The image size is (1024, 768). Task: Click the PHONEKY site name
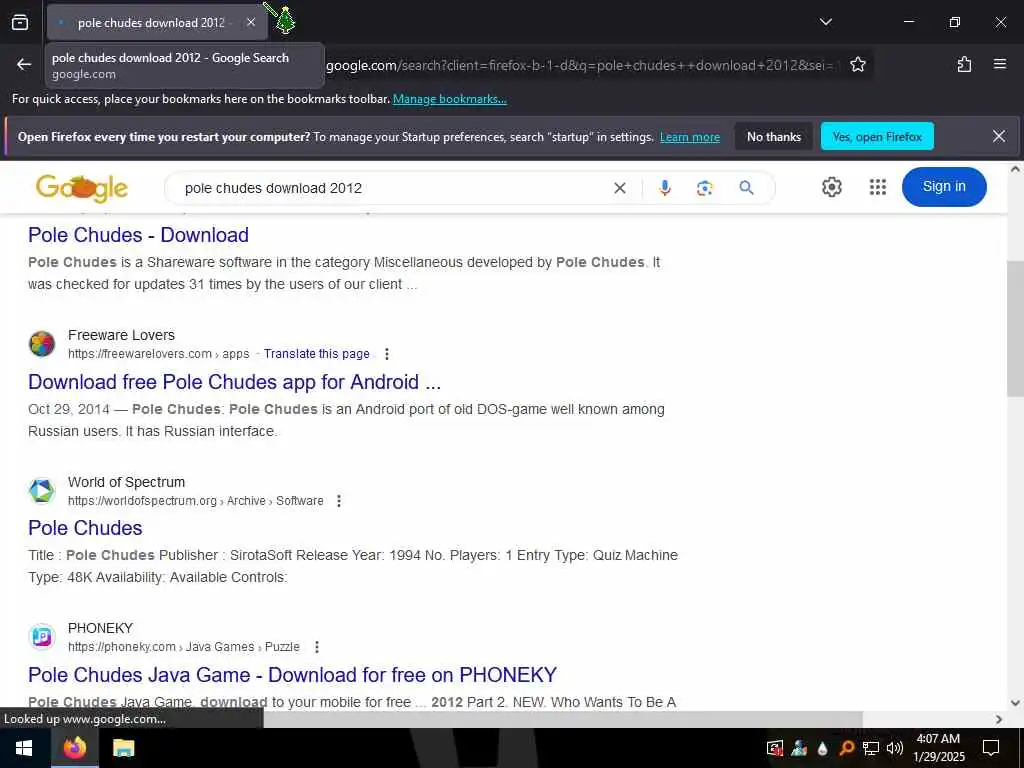101,628
